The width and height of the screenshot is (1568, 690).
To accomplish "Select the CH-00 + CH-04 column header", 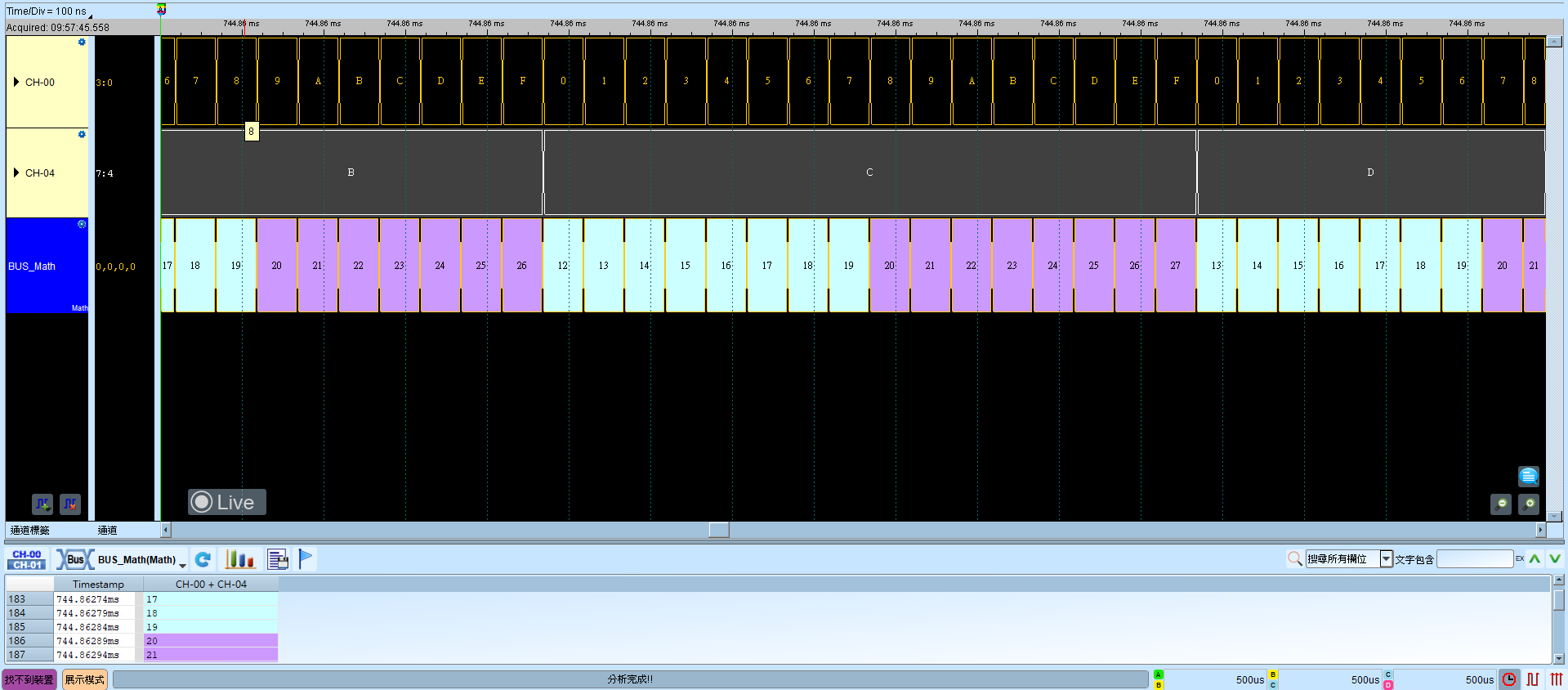I will tap(211, 584).
